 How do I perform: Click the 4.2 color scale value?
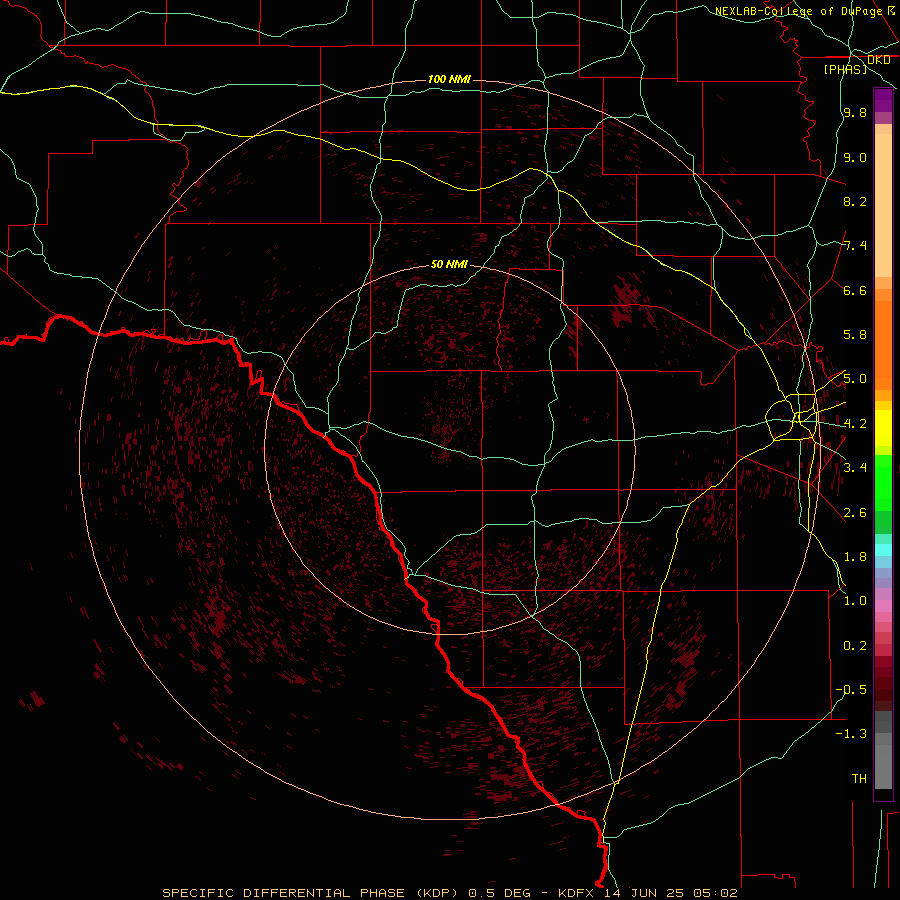[855, 424]
